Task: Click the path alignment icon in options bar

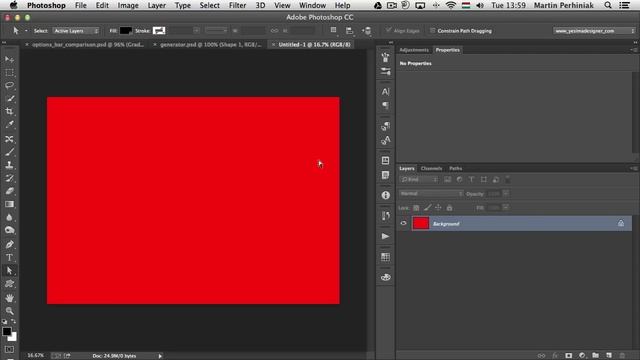Action: pyautogui.click(x=349, y=31)
